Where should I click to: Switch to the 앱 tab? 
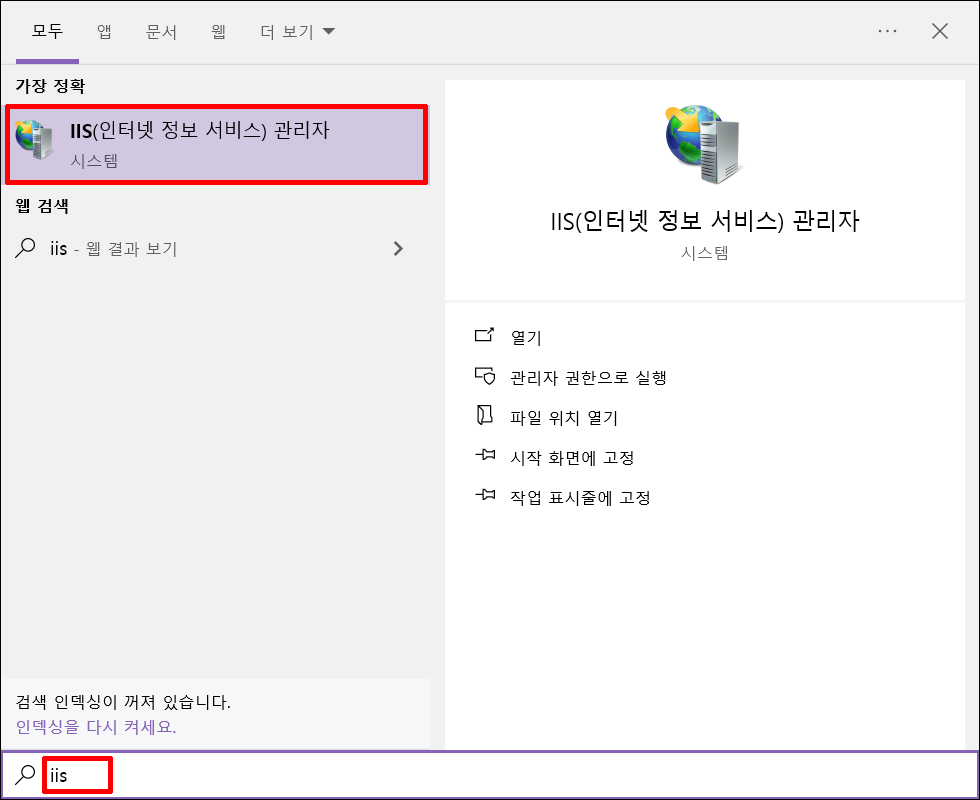coord(104,31)
